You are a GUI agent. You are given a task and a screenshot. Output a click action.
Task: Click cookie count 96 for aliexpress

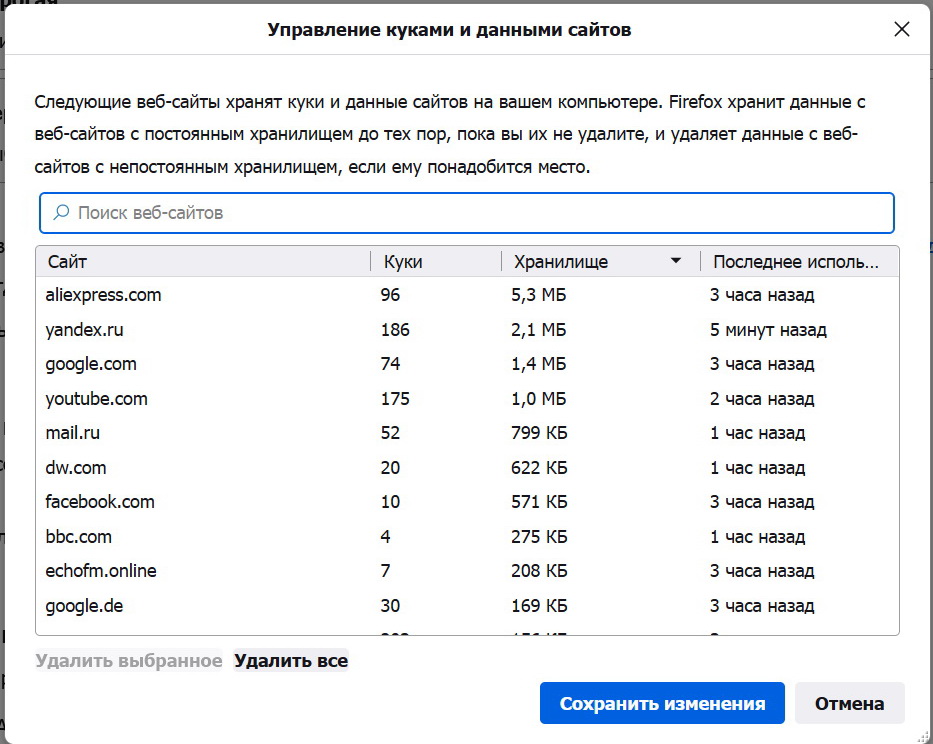390,295
